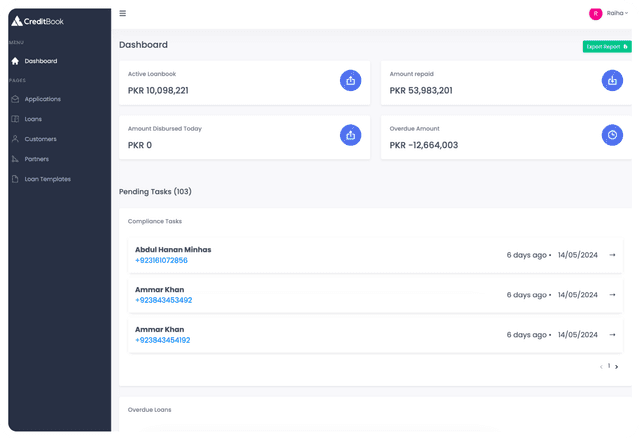Open arrow for Abdul Hanan Minhas task
This screenshot has width=640, height=440.
click(x=612, y=255)
